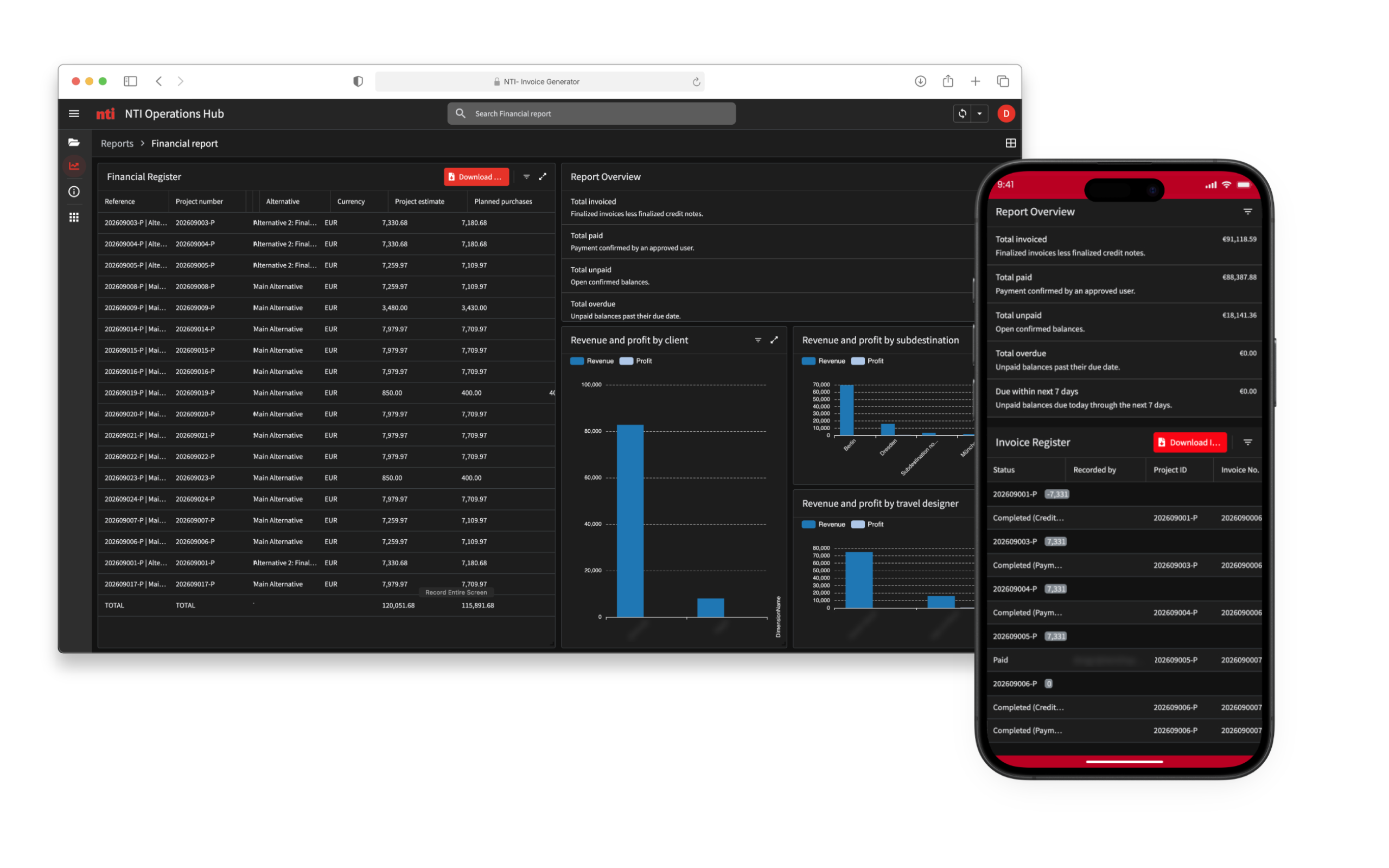This screenshot has width=1389, height=868.
Task: Click the Safari address bar NTI- Invoice Generator
Action: (539, 81)
